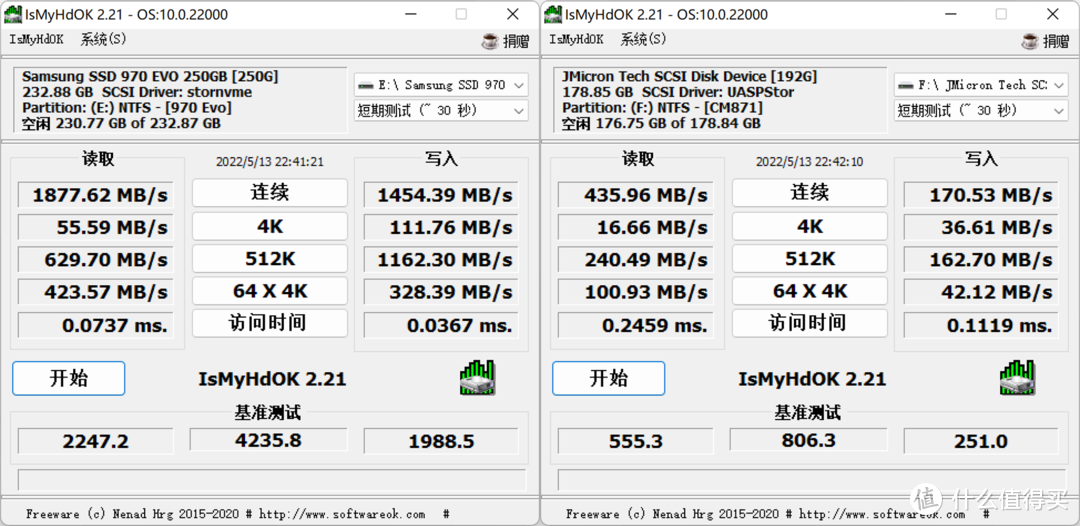
Task: Open the IsMyHdOK menu in left window
Action: click(36, 39)
